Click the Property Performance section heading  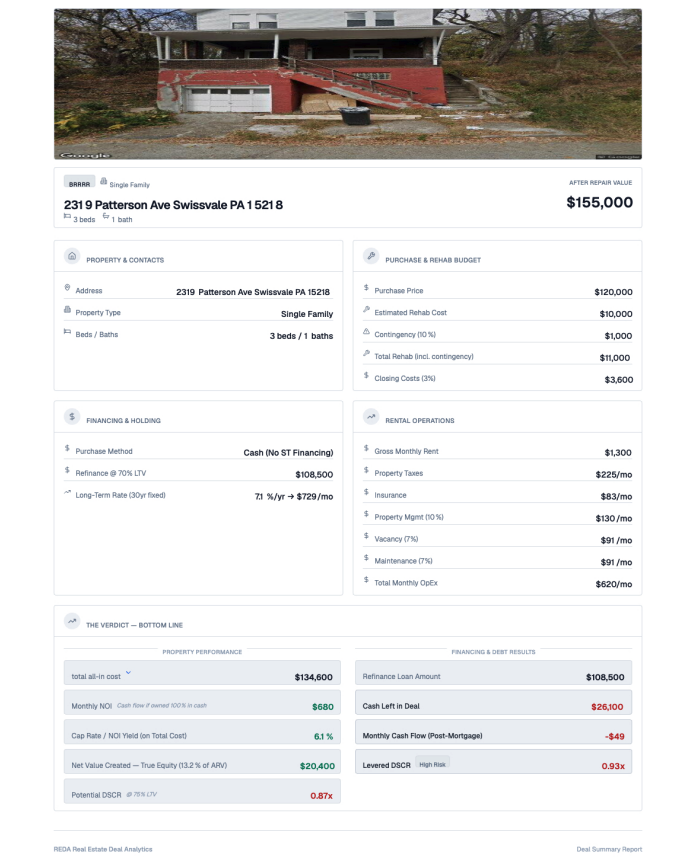coord(202,652)
